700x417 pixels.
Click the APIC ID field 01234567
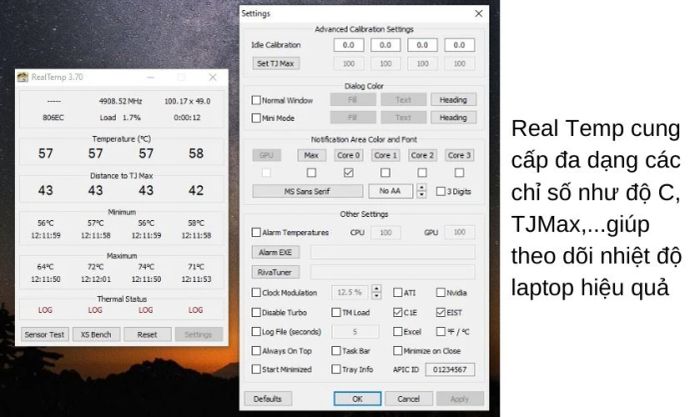pos(450,369)
